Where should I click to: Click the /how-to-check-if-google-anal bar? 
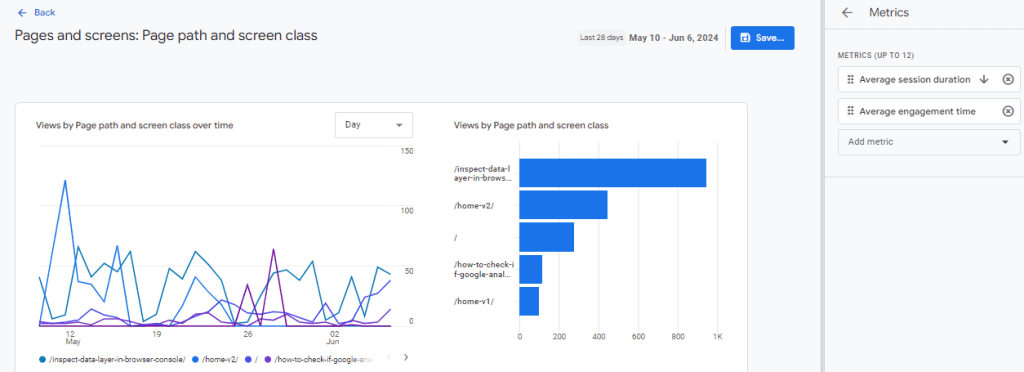tap(530, 270)
